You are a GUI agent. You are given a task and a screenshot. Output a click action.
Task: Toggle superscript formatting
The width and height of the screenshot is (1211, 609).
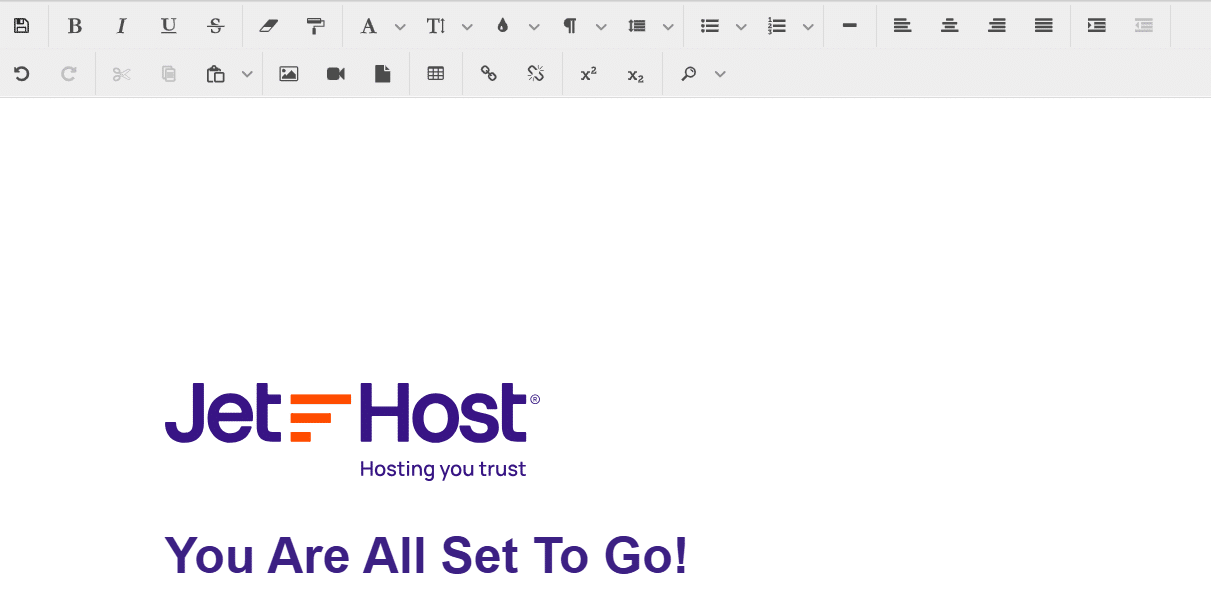pos(588,73)
